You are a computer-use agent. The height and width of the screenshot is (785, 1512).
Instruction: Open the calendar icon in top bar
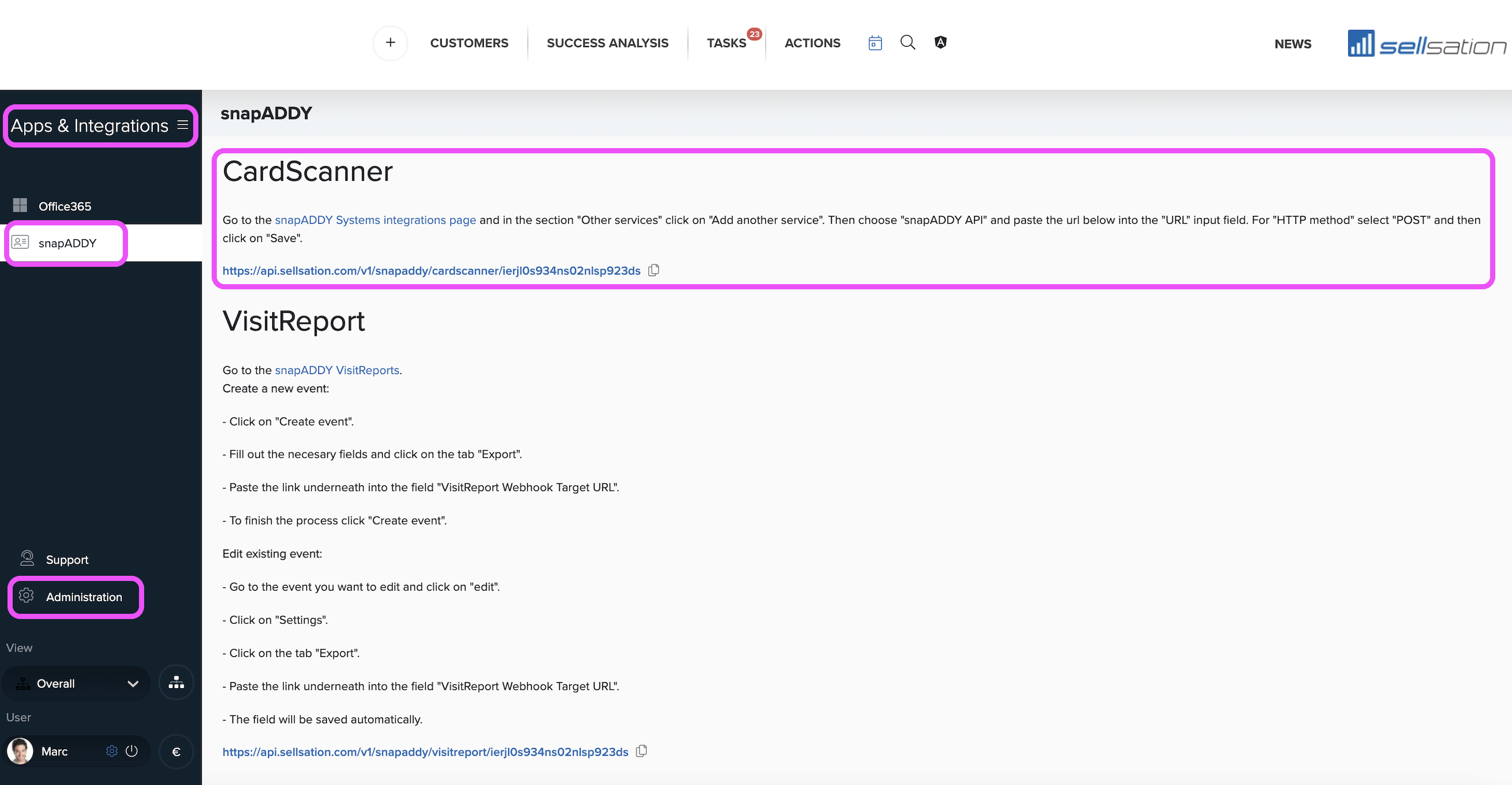tap(875, 43)
